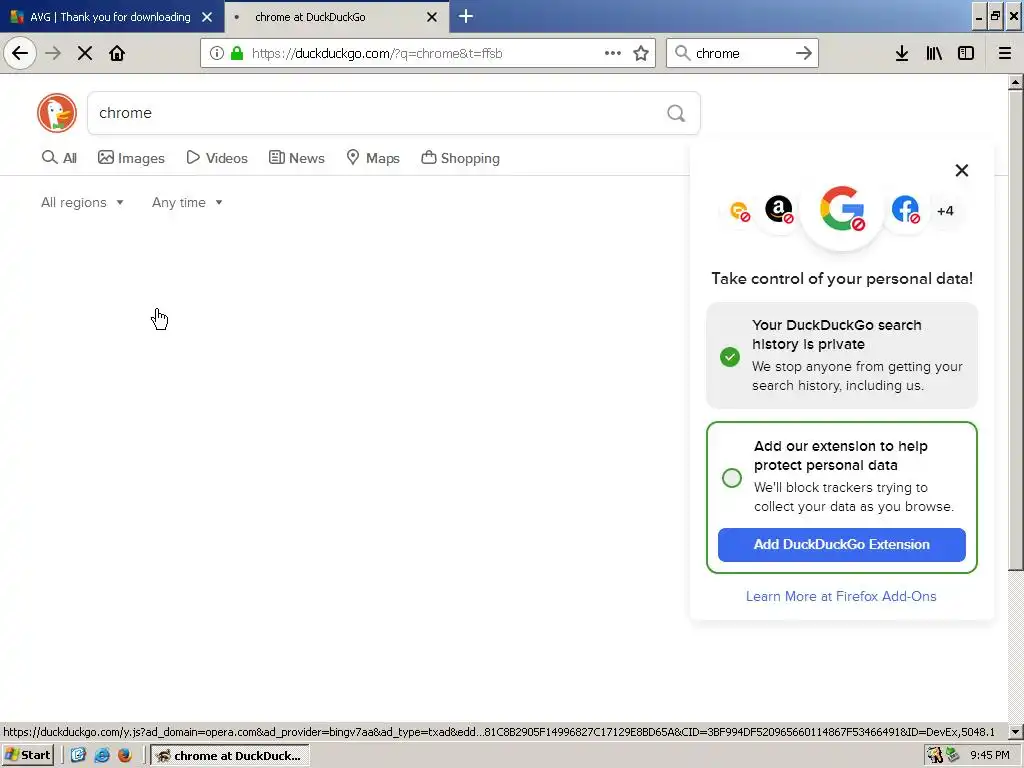Expand the Any time filter

pyautogui.click(x=187, y=202)
